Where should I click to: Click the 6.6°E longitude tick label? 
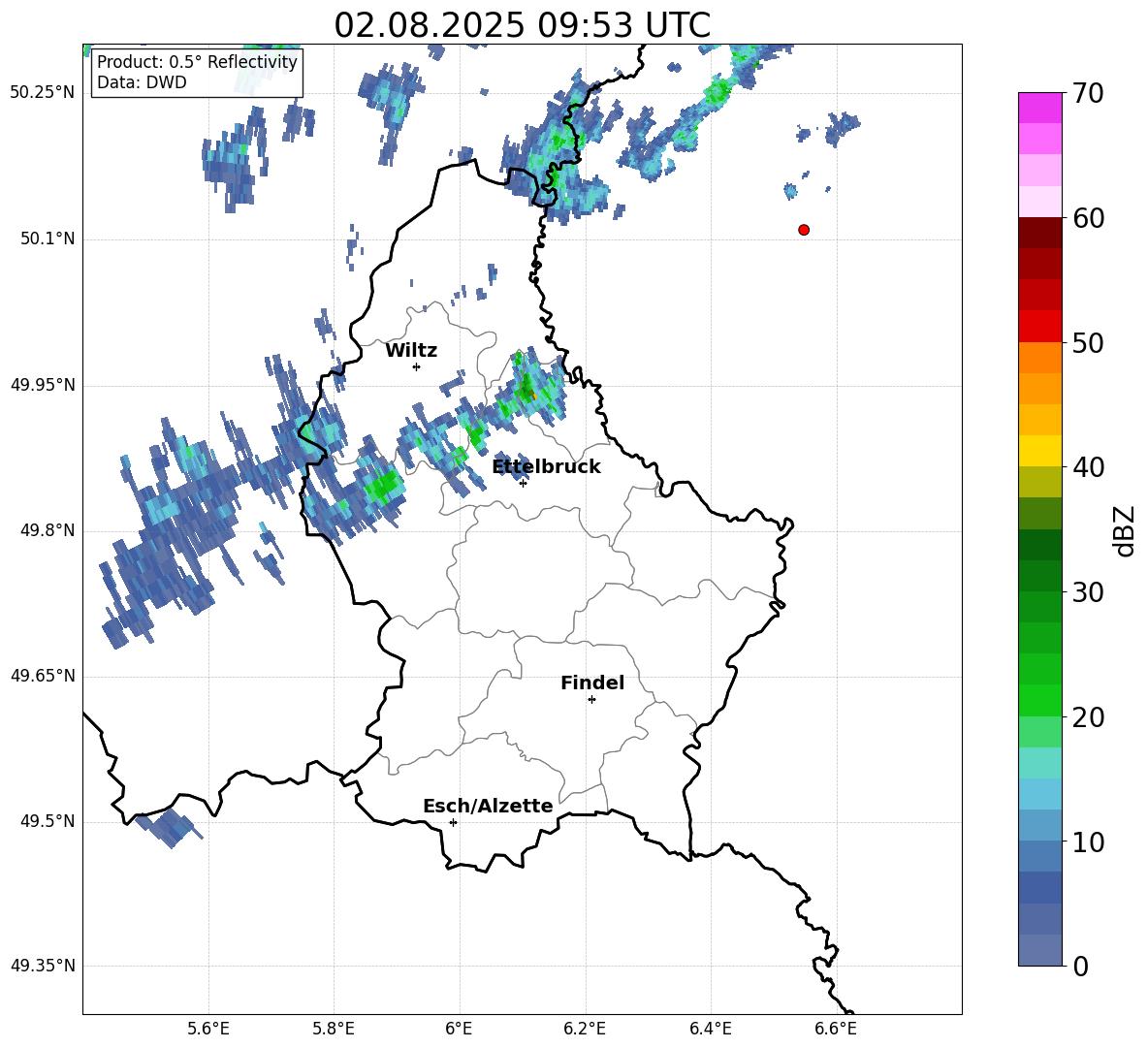pos(836,1029)
